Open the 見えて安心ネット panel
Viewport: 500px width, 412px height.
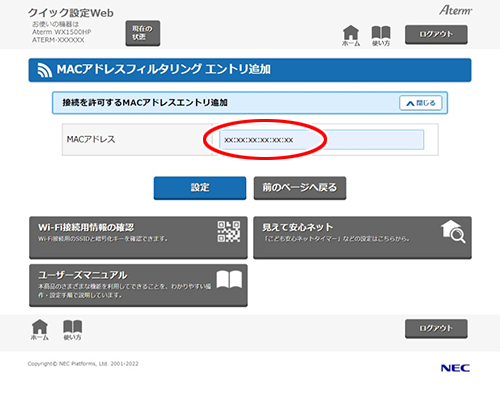(x=362, y=237)
